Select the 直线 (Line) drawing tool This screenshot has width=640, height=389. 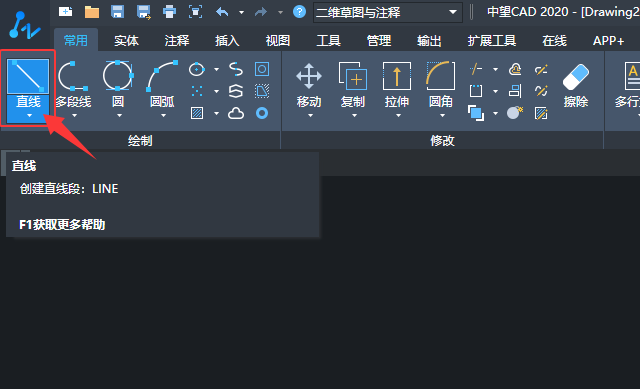28,76
